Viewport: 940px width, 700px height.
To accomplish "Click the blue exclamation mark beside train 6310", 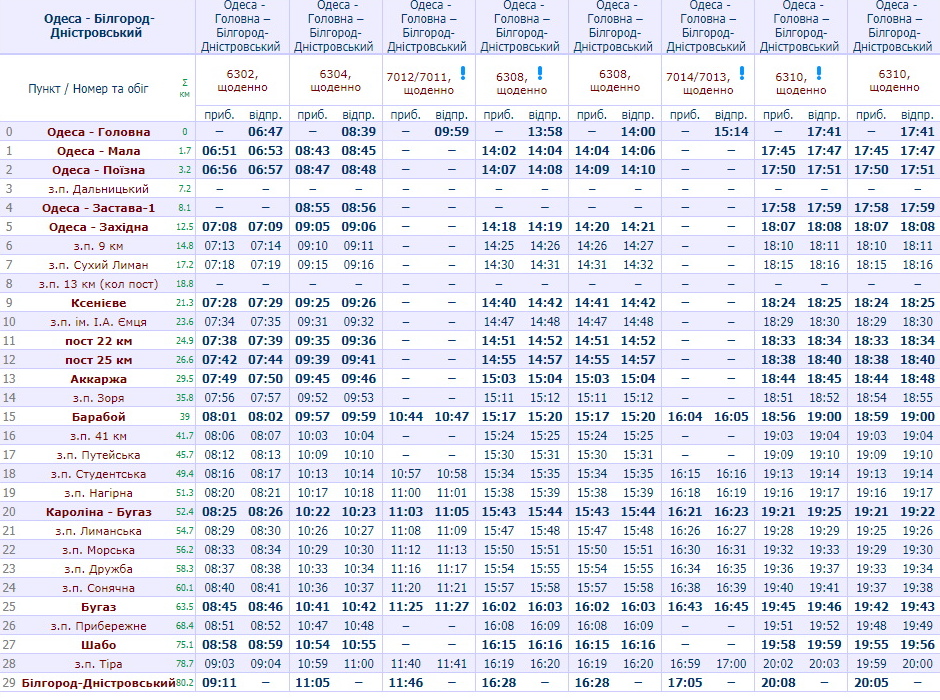I will (x=819, y=73).
